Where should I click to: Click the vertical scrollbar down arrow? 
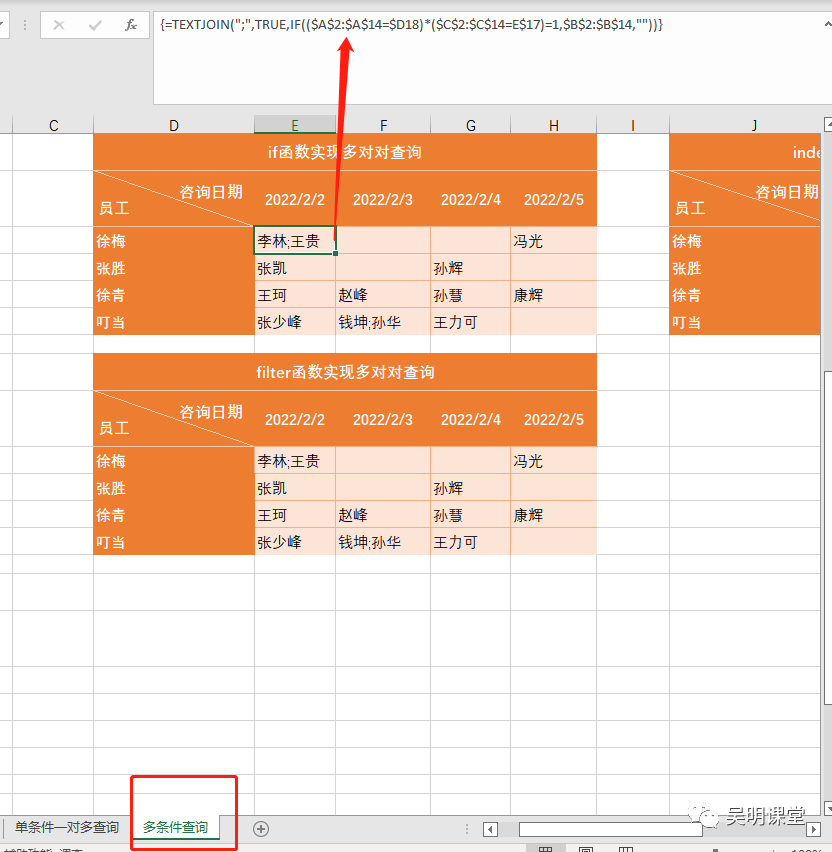[828, 808]
